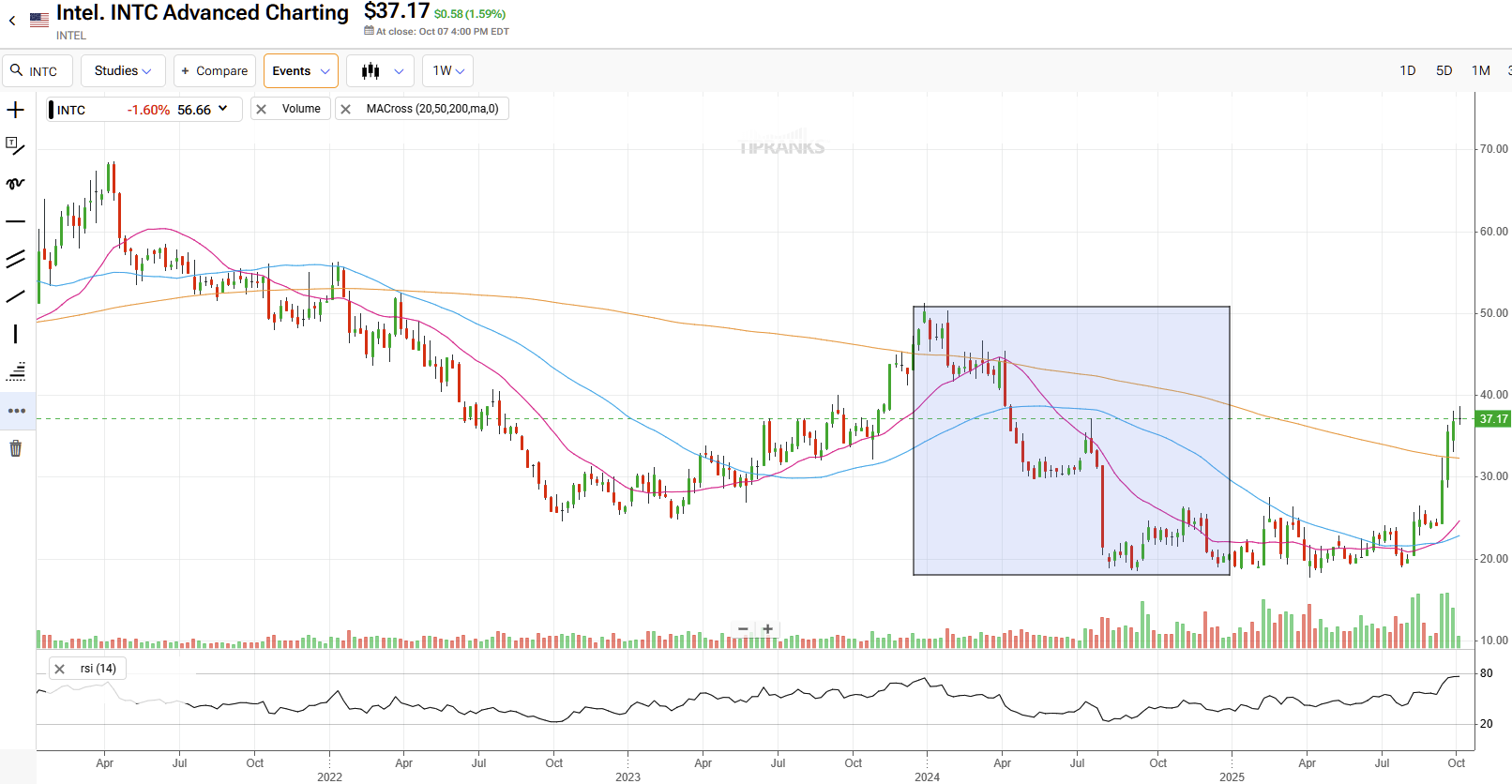The width and height of the screenshot is (1512, 784).
Task: Select the parallel channel lines tool
Action: click(15, 260)
